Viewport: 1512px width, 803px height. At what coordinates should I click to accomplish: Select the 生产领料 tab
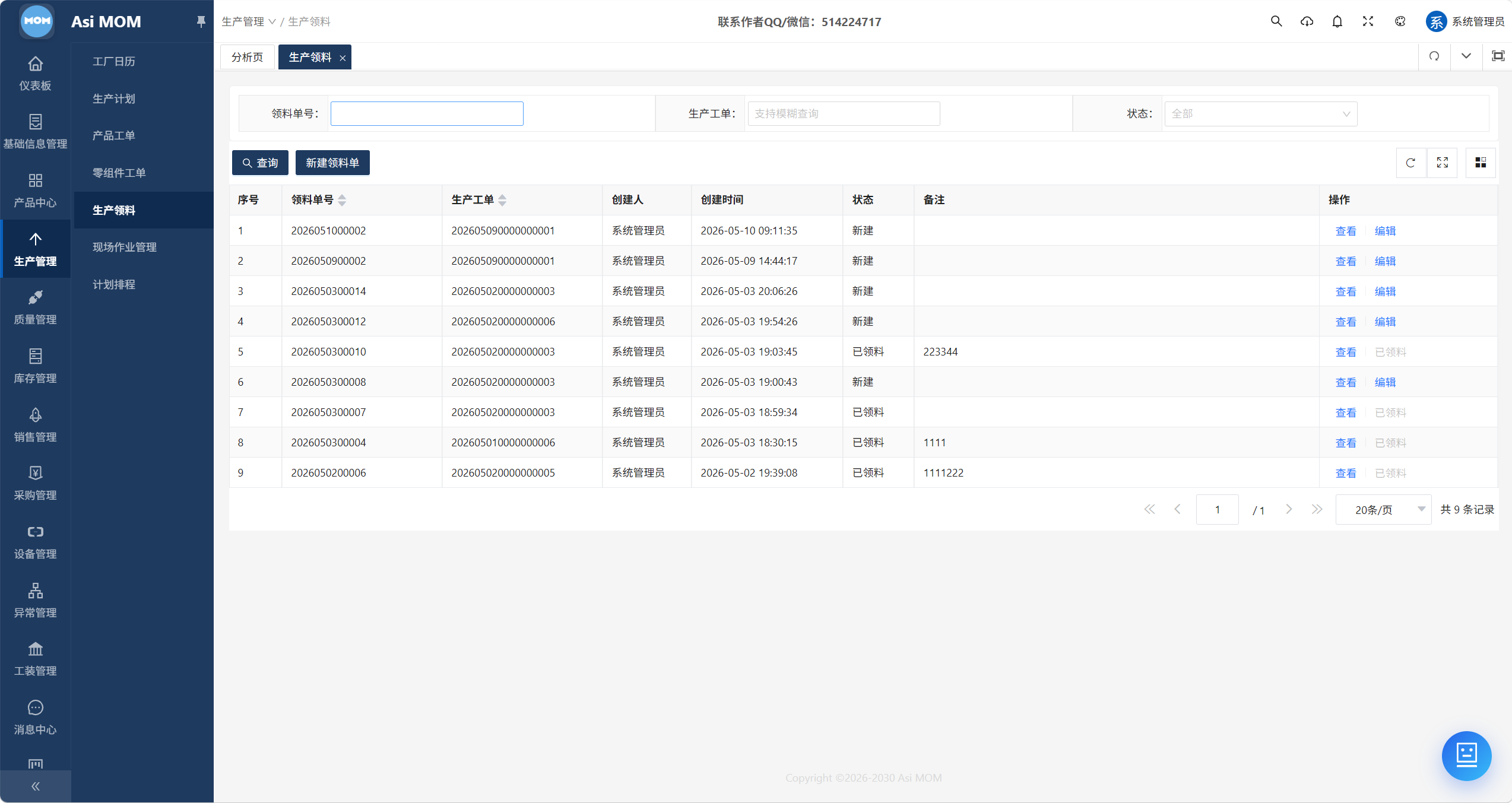[x=310, y=57]
